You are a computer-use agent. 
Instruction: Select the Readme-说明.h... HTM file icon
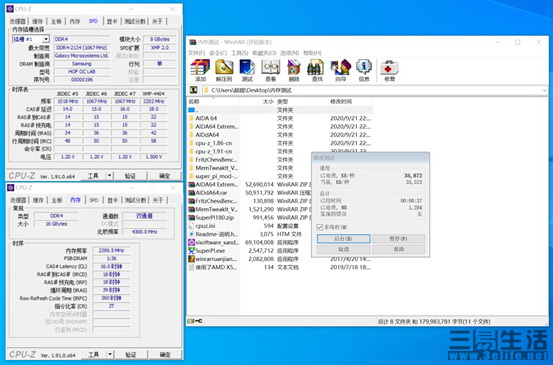tap(192, 234)
